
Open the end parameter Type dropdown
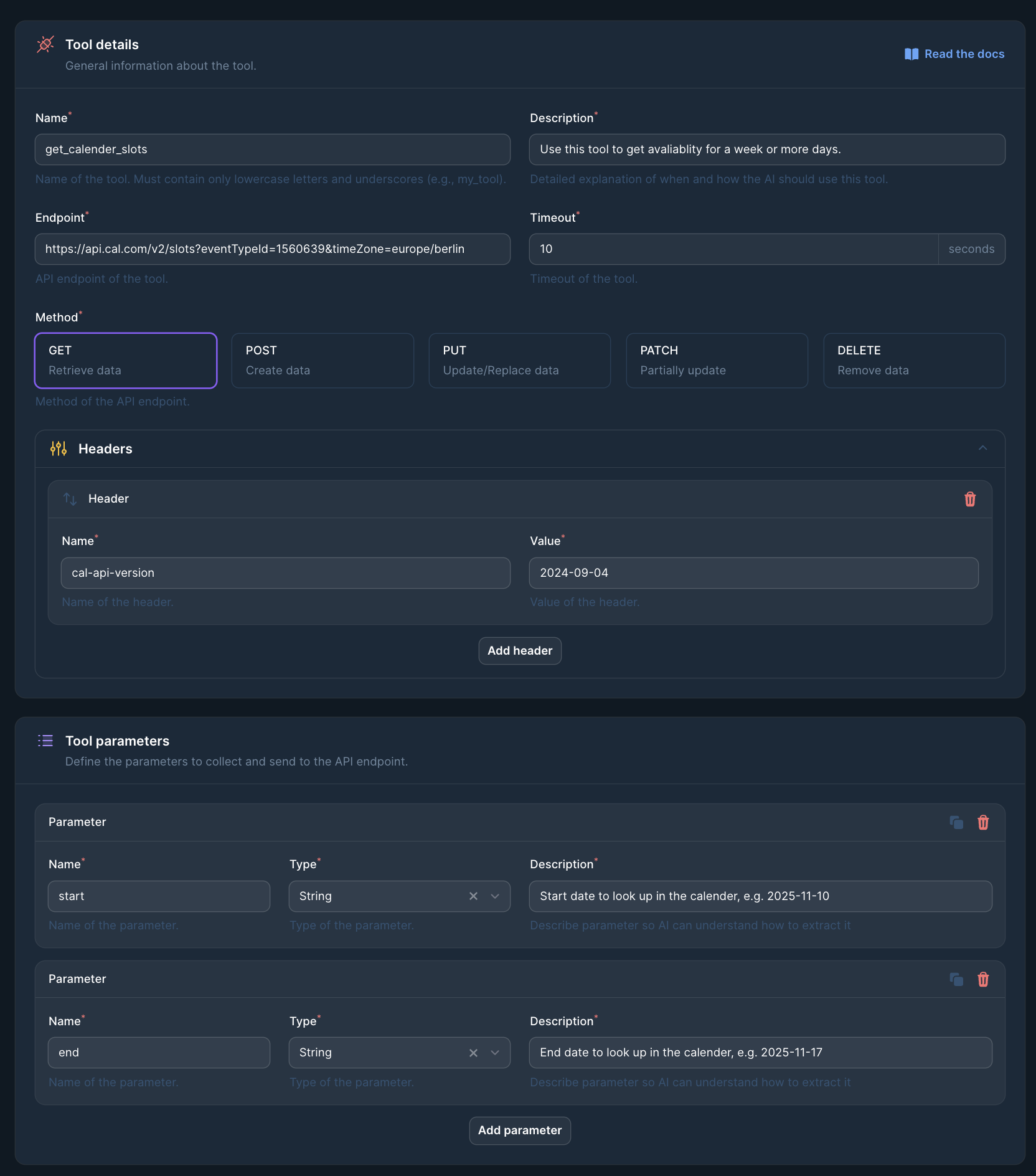tap(495, 1053)
